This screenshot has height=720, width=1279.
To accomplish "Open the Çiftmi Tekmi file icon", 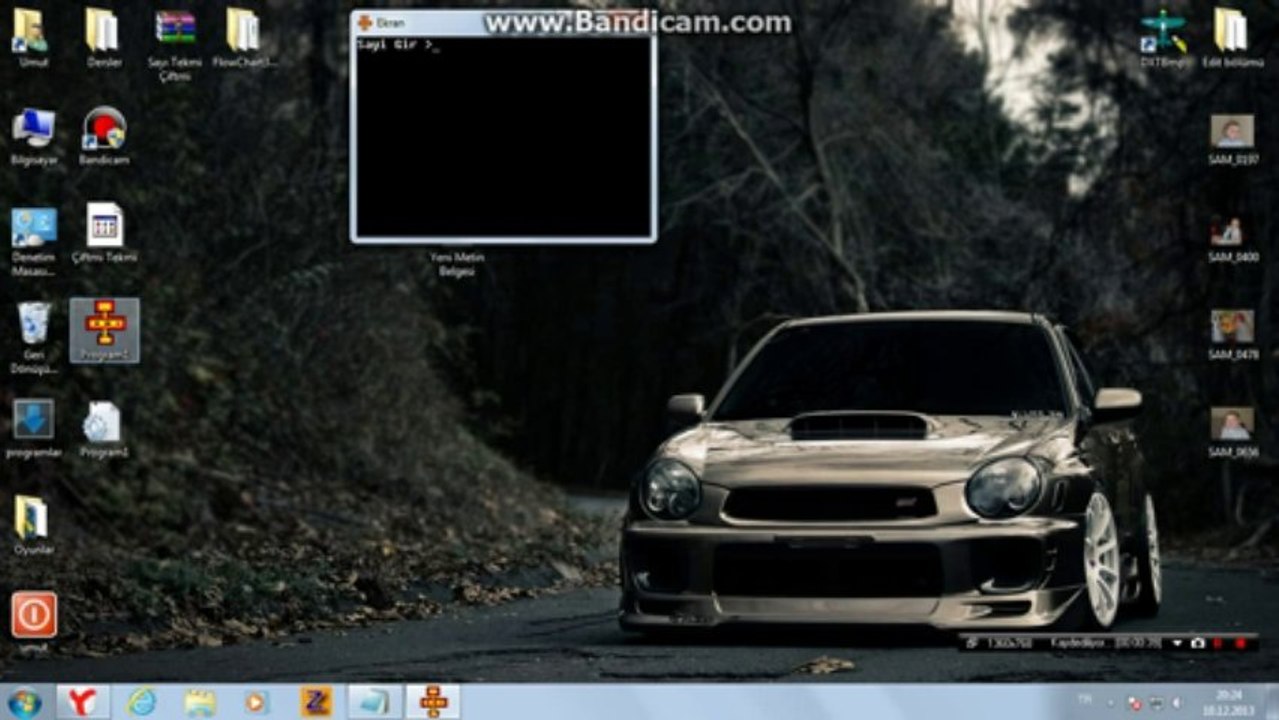I will (x=104, y=233).
